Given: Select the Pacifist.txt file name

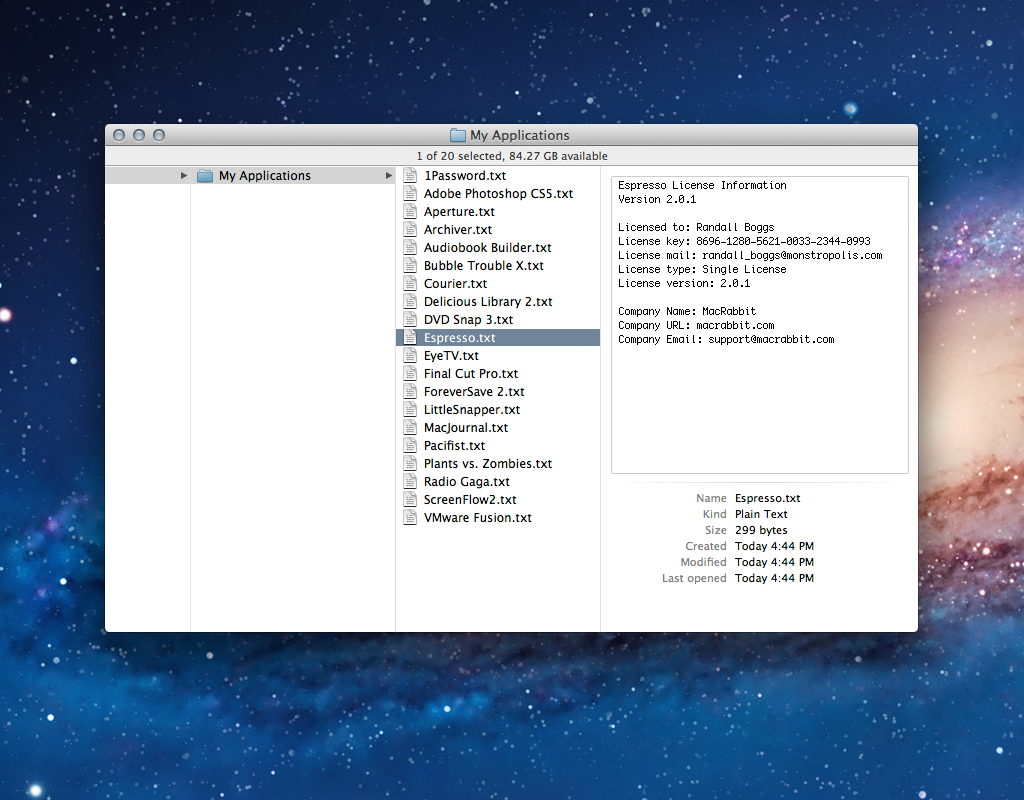Looking at the screenshot, I should (455, 445).
